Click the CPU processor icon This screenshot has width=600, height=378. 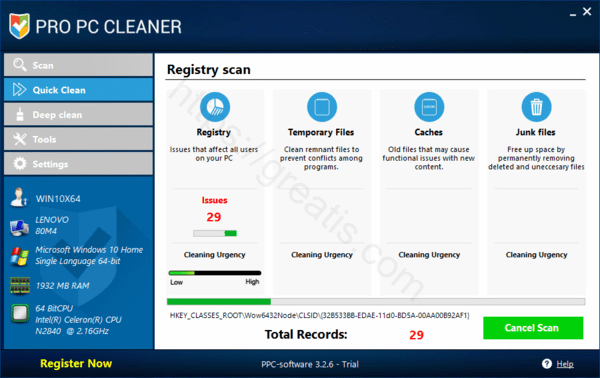coord(20,313)
